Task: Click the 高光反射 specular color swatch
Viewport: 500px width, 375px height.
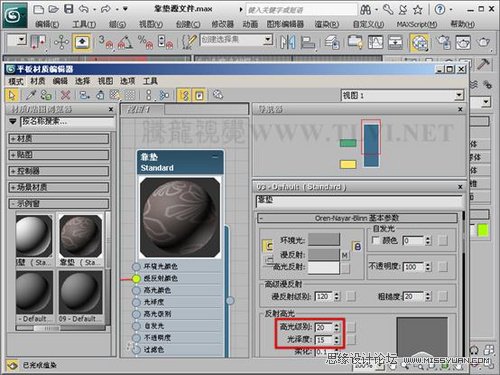Action: coord(324,268)
